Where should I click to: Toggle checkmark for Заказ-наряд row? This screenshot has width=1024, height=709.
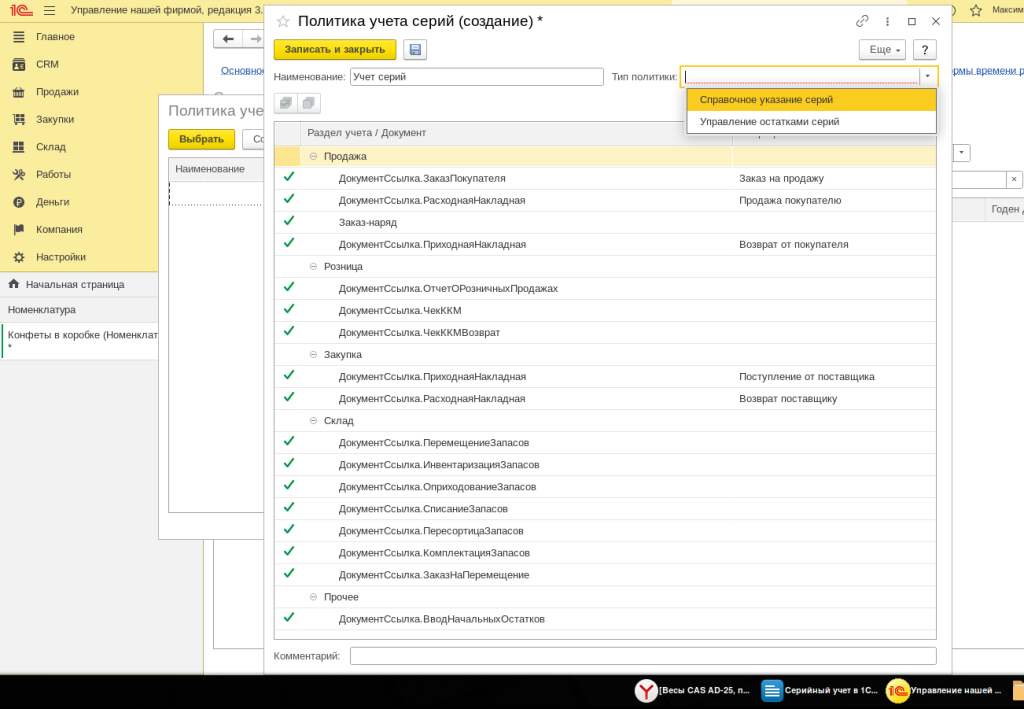(289, 221)
